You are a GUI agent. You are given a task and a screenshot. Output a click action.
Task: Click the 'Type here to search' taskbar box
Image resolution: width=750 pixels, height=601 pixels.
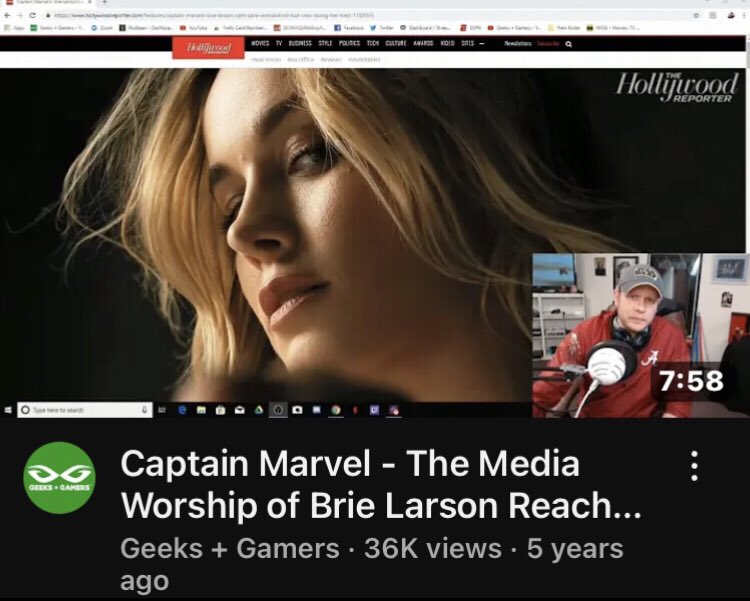pos(85,410)
